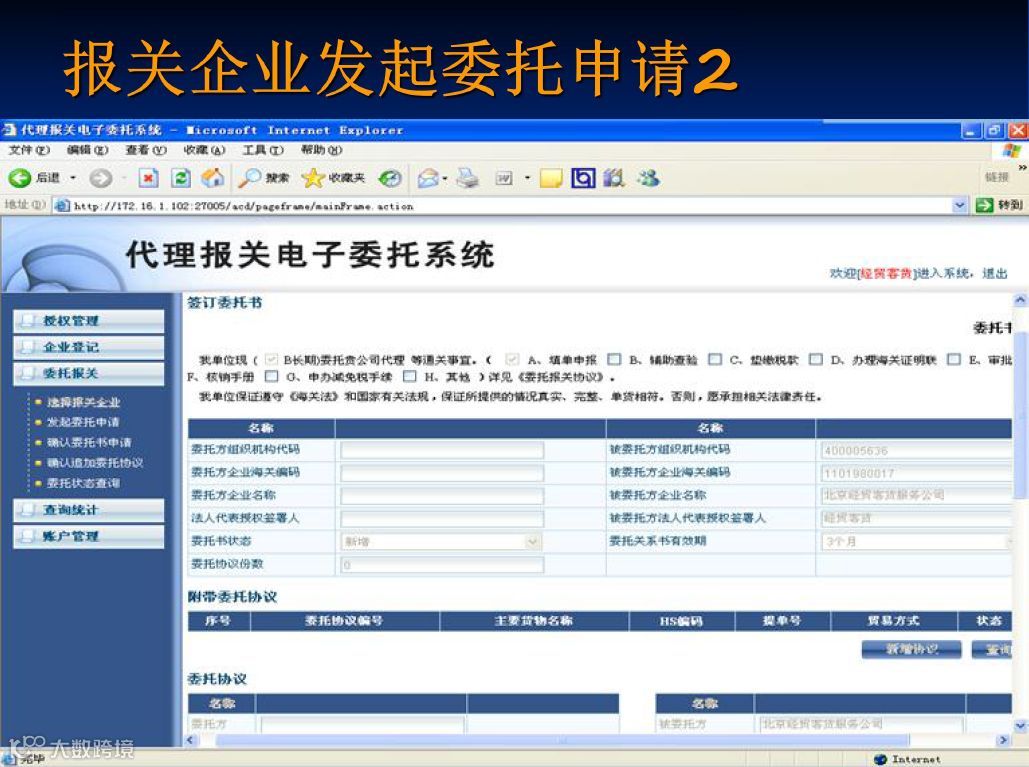The width and height of the screenshot is (1029, 767).
Task: Open the Messenger people icon
Action: click(x=648, y=178)
